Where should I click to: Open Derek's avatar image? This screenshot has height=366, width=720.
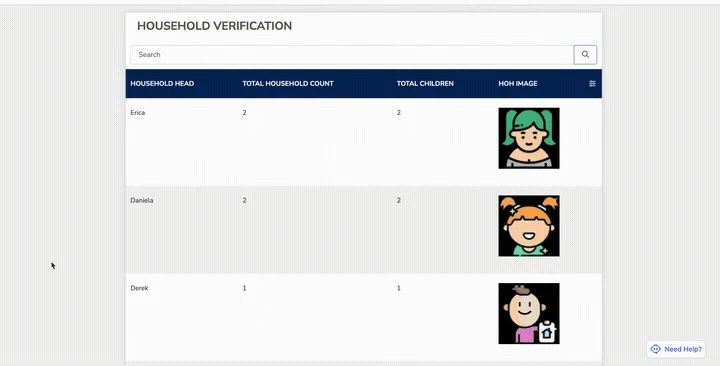click(x=529, y=314)
